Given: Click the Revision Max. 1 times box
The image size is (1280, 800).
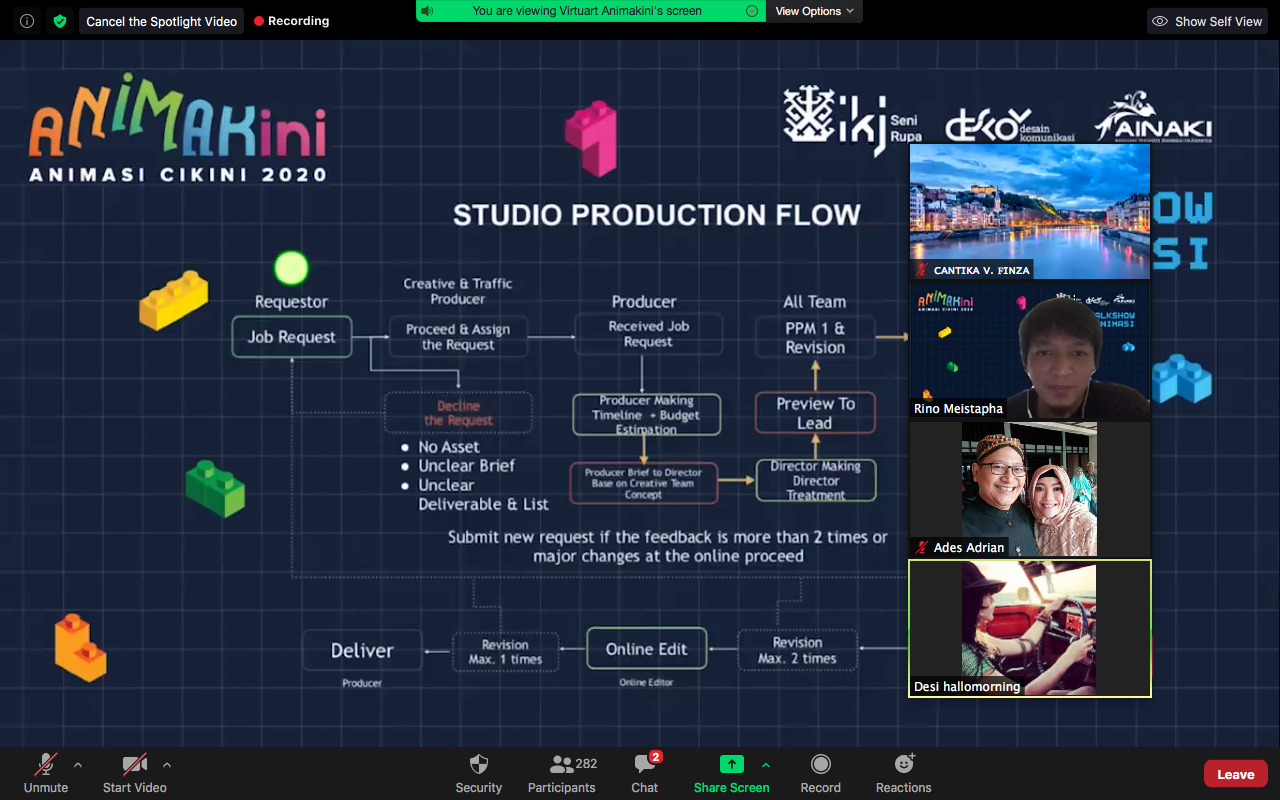Looking at the screenshot, I should tap(505, 652).
